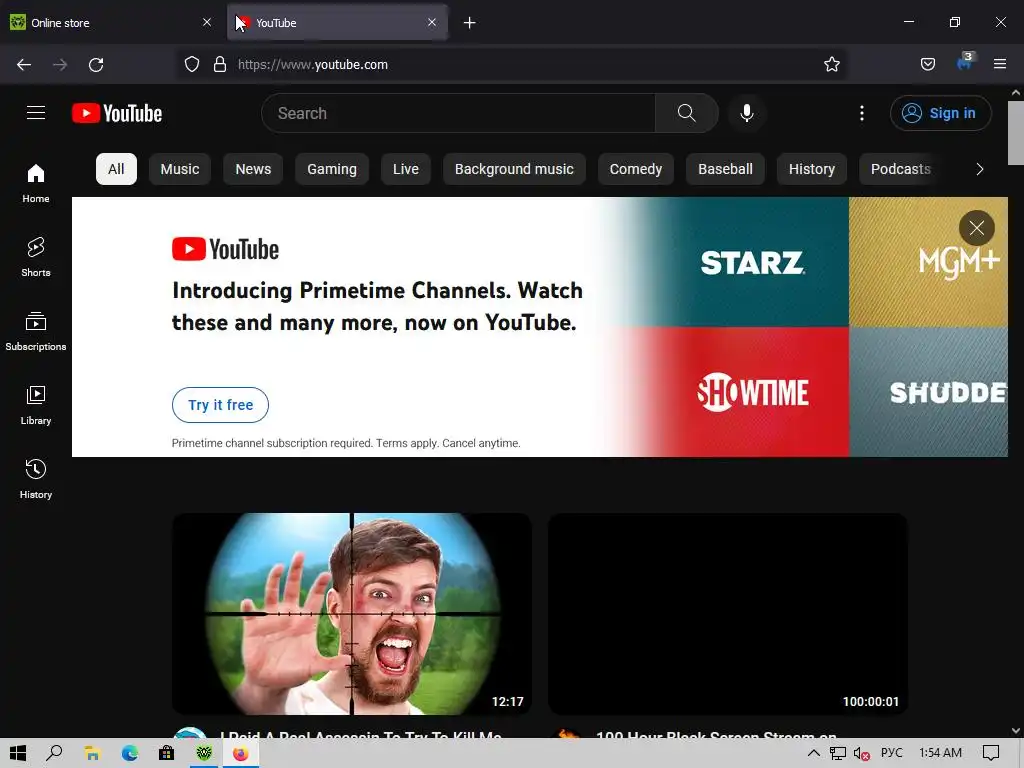Screen dimensions: 1024x768
Task: Close the Online store tab
Action: point(207,23)
